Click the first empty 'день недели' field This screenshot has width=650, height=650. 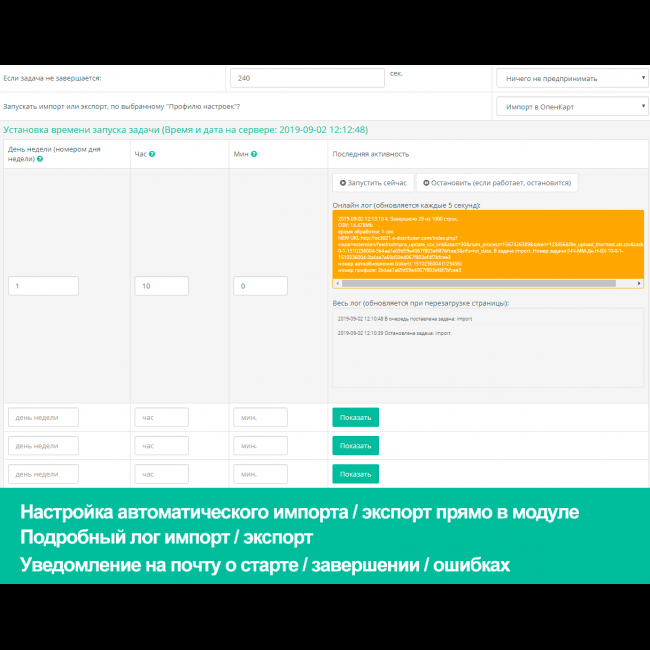tap(43, 417)
